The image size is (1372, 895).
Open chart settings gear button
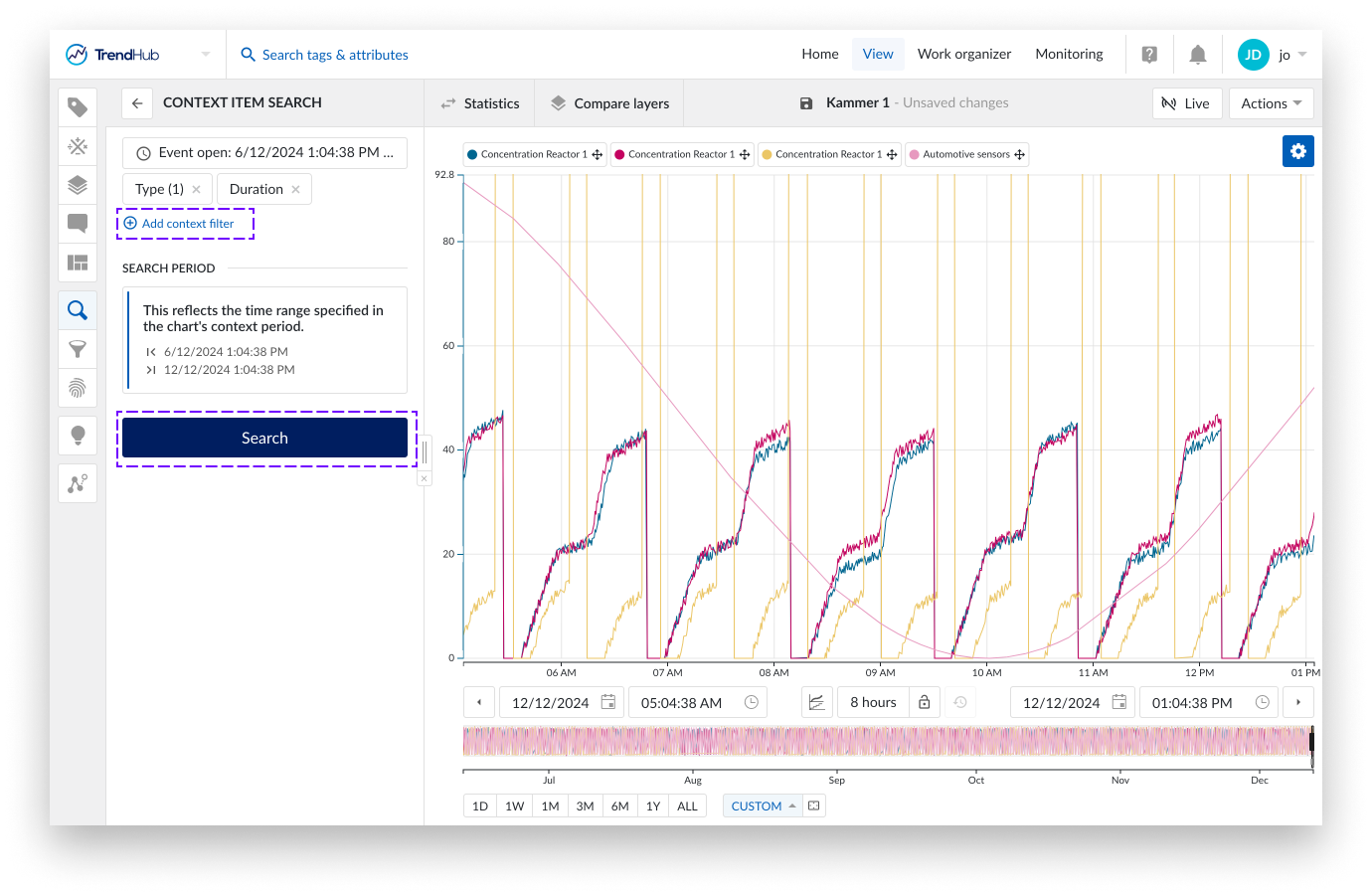[x=1297, y=151]
